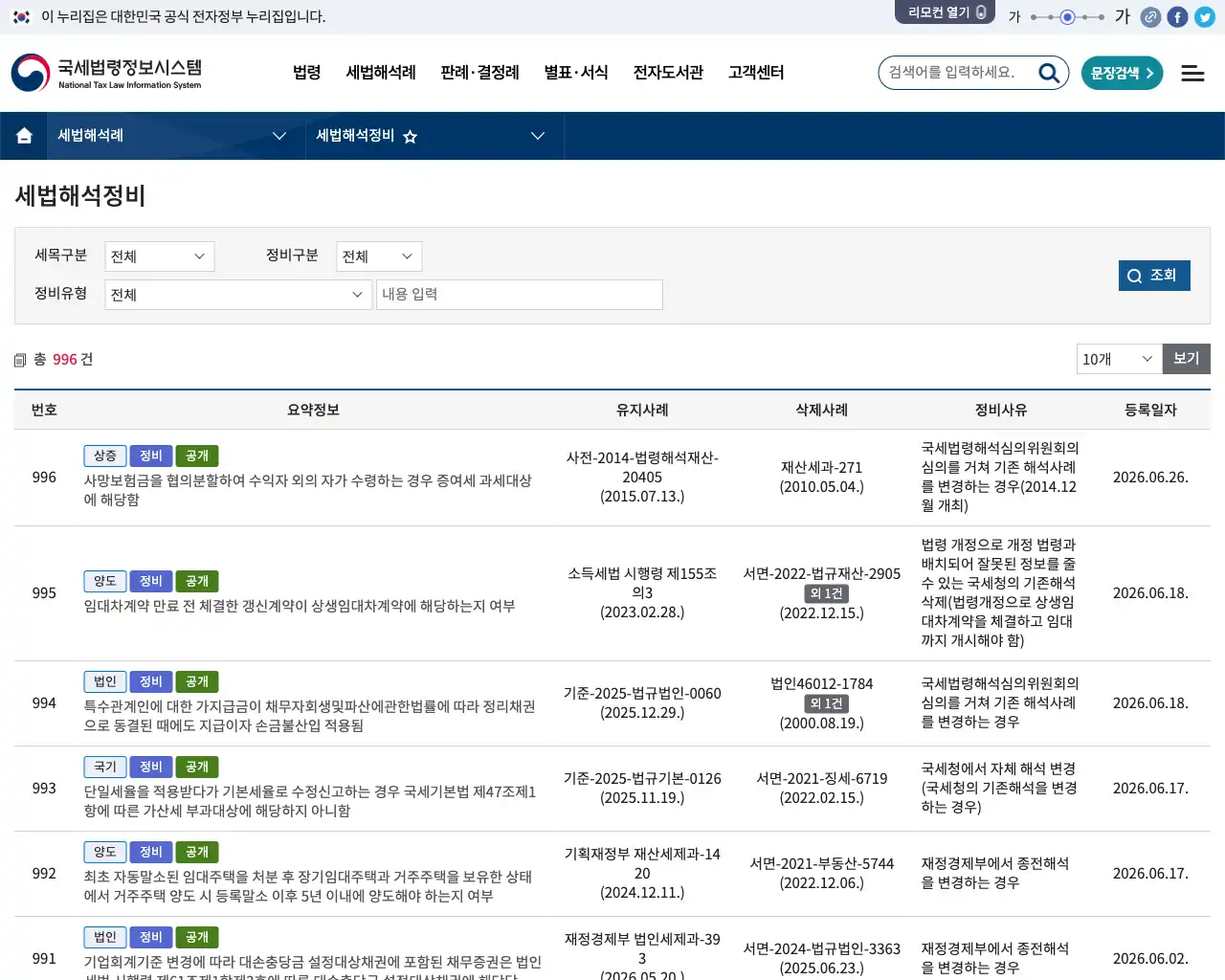Focus the 내용 입력 text field
This screenshot has width=1225, height=980.
coord(520,295)
